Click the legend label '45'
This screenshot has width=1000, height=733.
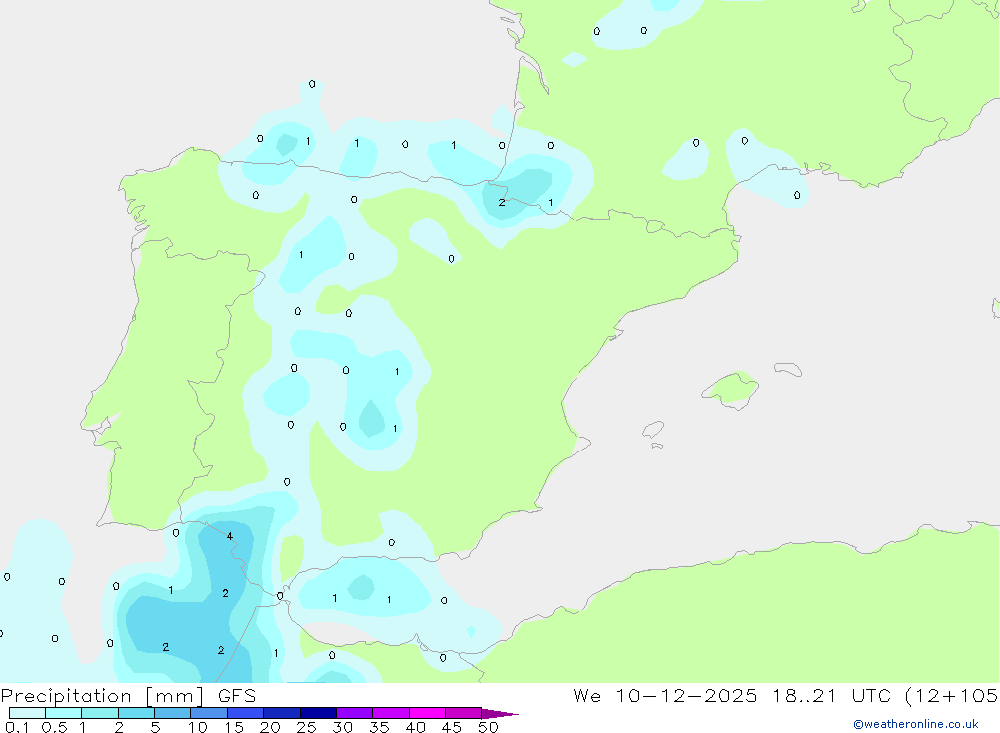click(x=452, y=727)
